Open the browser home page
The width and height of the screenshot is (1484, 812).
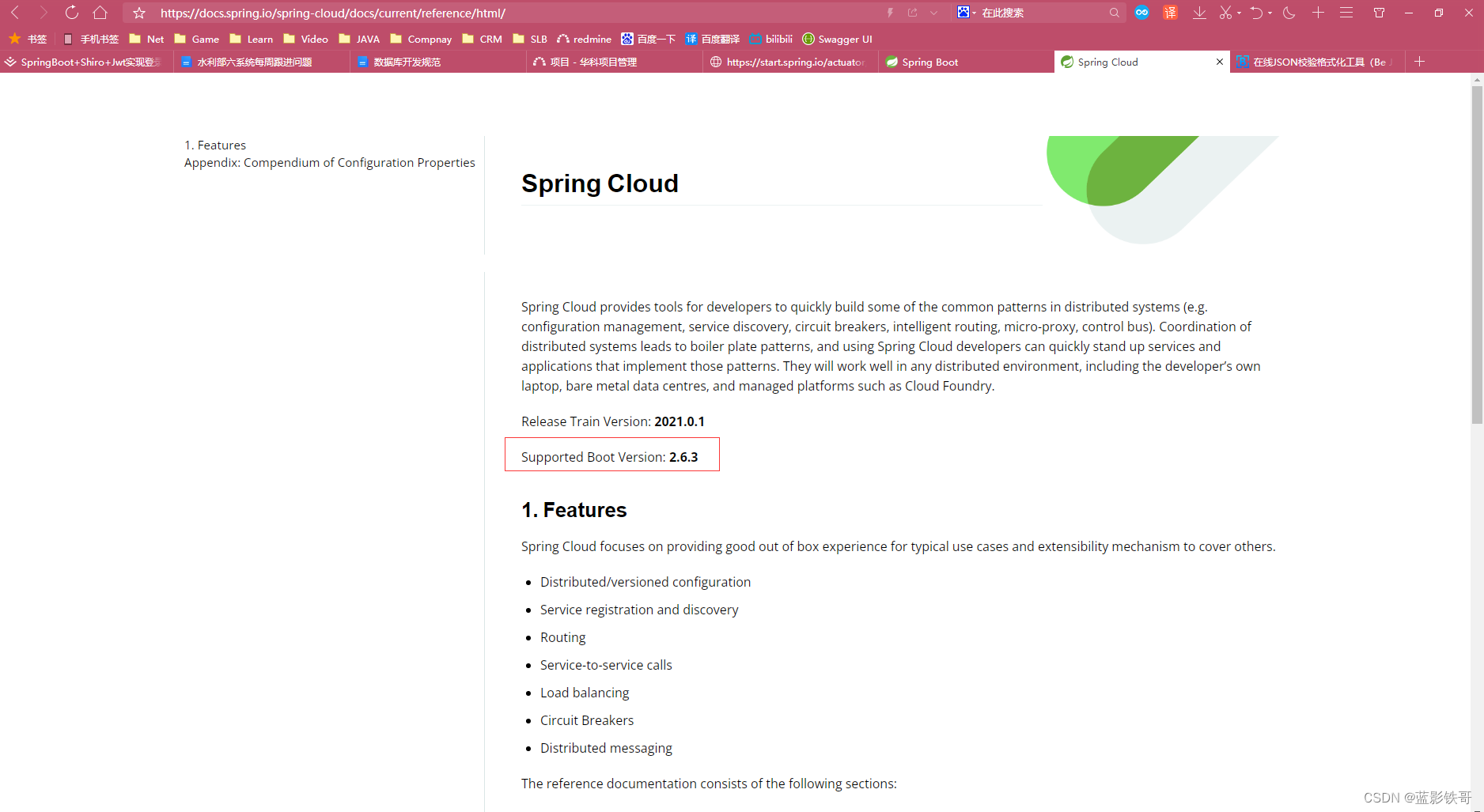[100, 13]
